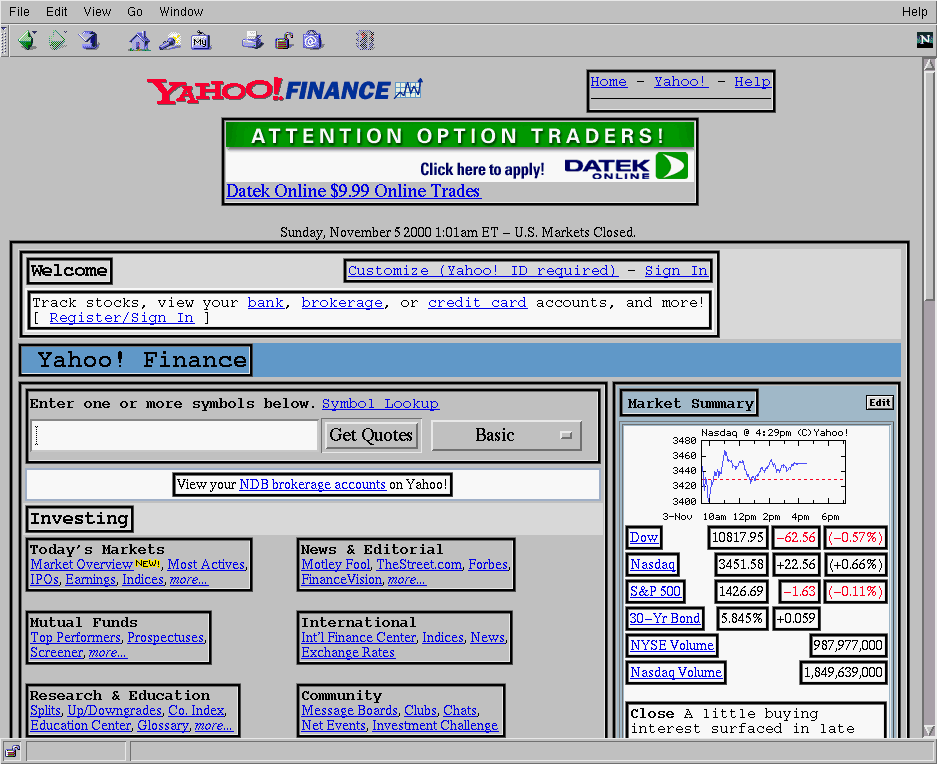The height and width of the screenshot is (764, 937).
Task: Open the Home page icon in toolbar
Action: point(139,41)
